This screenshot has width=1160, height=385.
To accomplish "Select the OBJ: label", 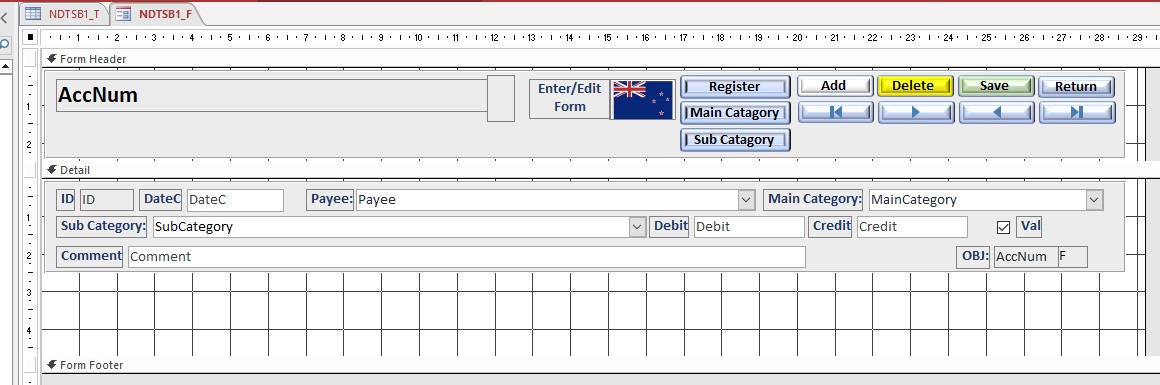I will coord(974,256).
